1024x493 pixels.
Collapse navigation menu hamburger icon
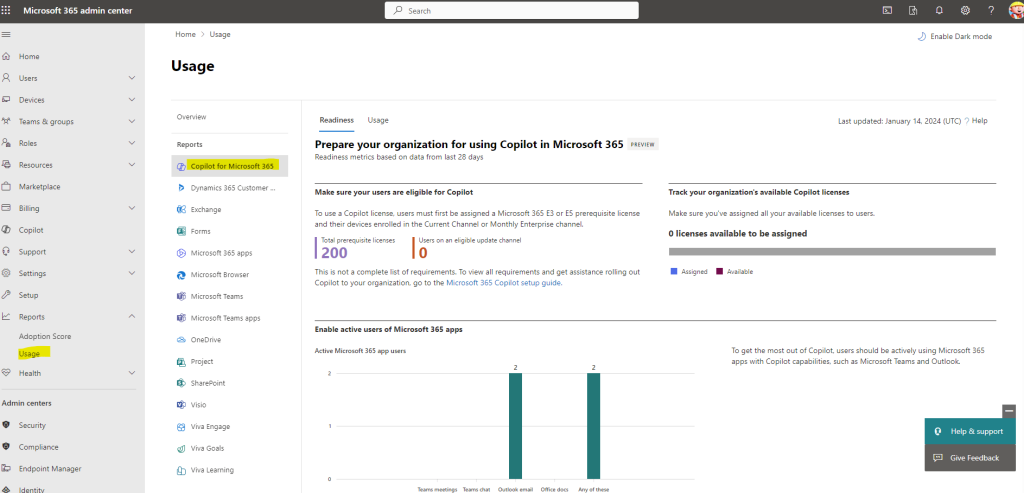pyautogui.click(x=6, y=34)
